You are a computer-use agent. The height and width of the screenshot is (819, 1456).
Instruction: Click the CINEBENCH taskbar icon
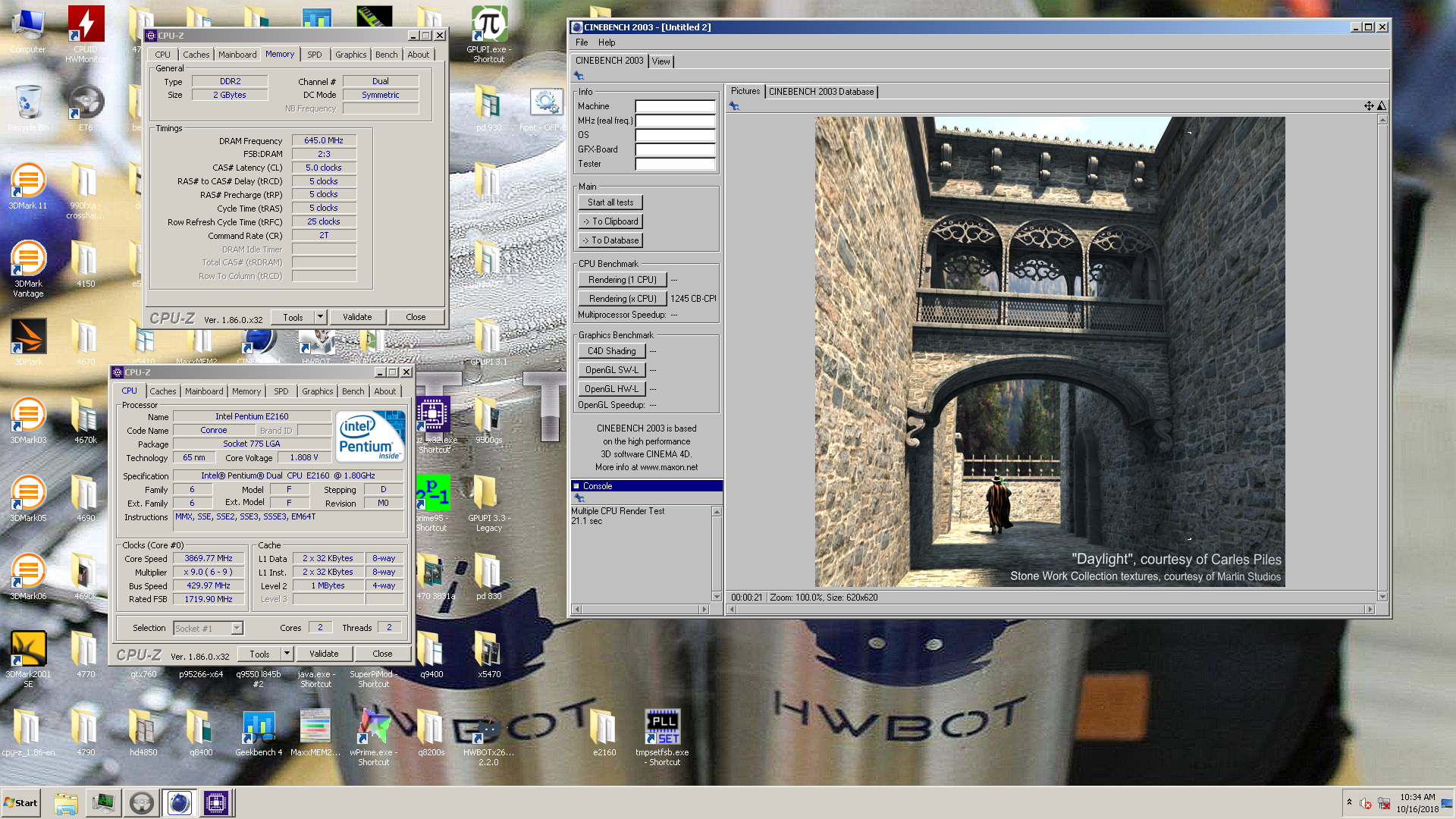coord(179,803)
